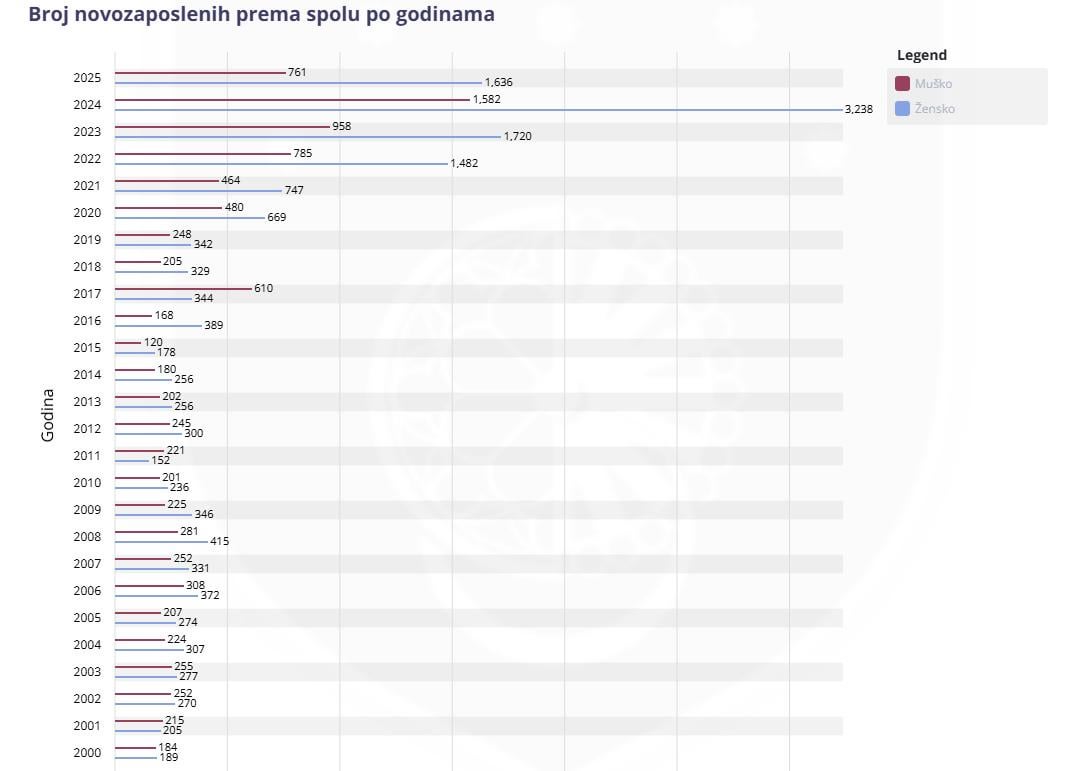Image resolution: width=1078 pixels, height=771 pixels.
Task: Click the 2024 year axis label
Action: (x=87, y=105)
